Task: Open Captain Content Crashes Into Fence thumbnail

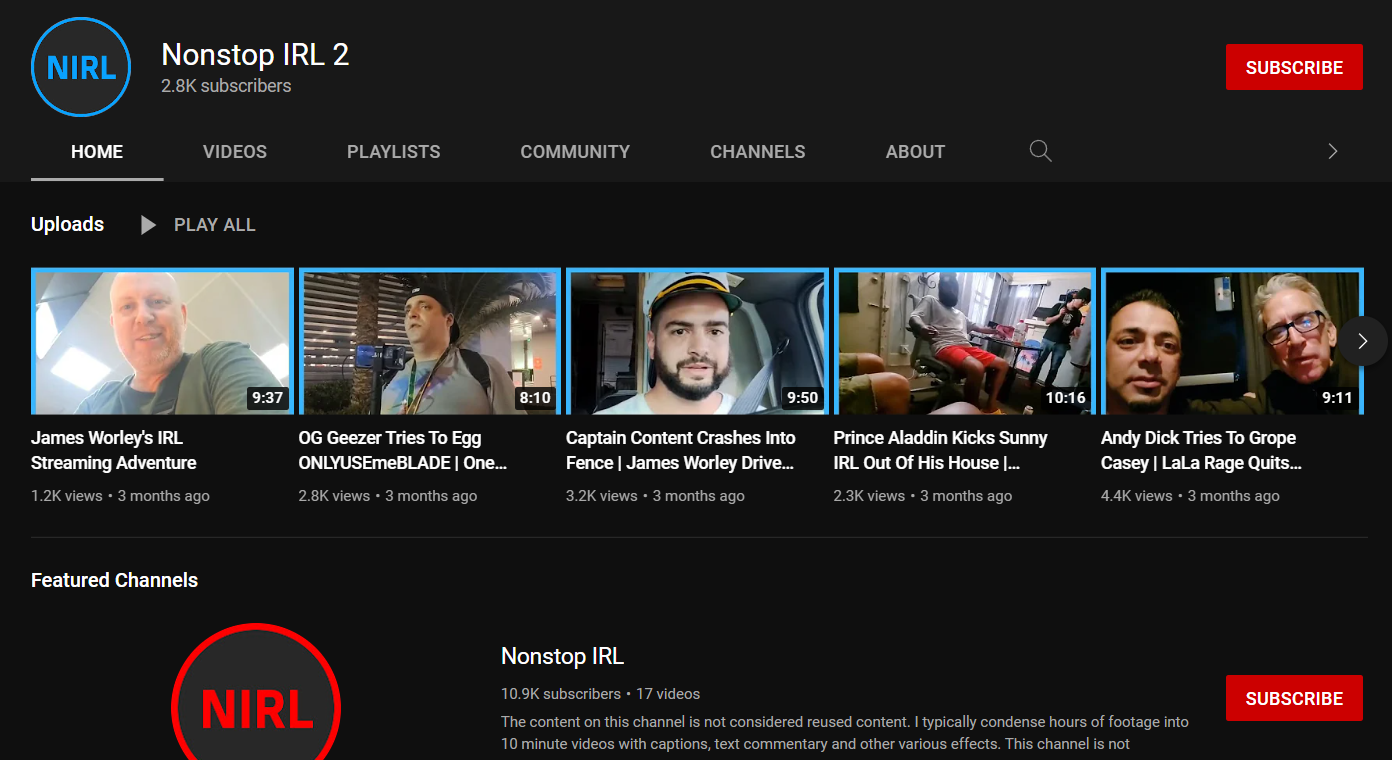Action: 697,341
